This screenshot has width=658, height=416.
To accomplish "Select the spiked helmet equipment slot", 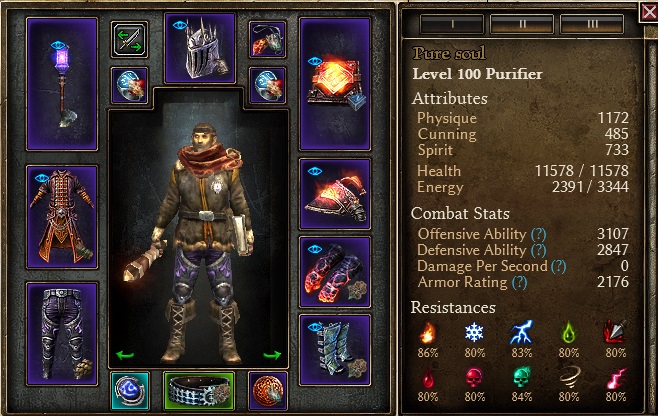I will (x=200, y=48).
